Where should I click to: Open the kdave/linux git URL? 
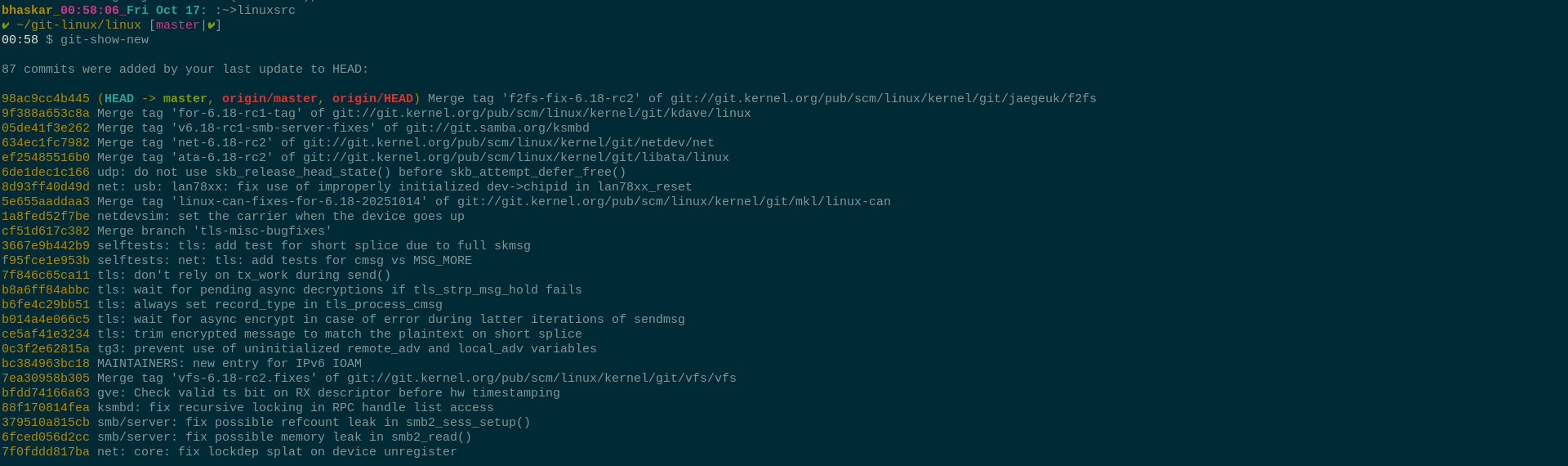click(x=541, y=114)
